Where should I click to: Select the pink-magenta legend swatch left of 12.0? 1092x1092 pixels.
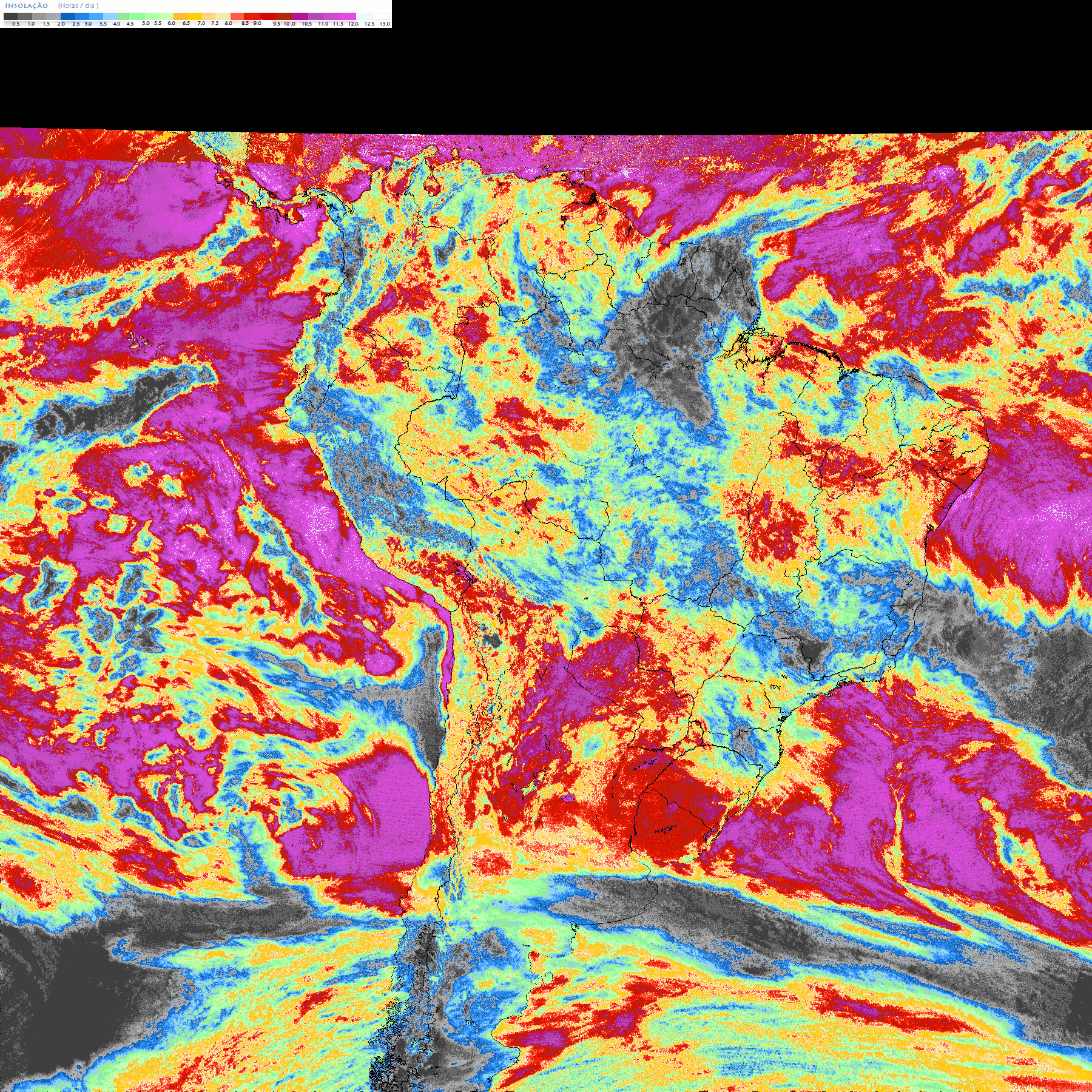click(348, 16)
